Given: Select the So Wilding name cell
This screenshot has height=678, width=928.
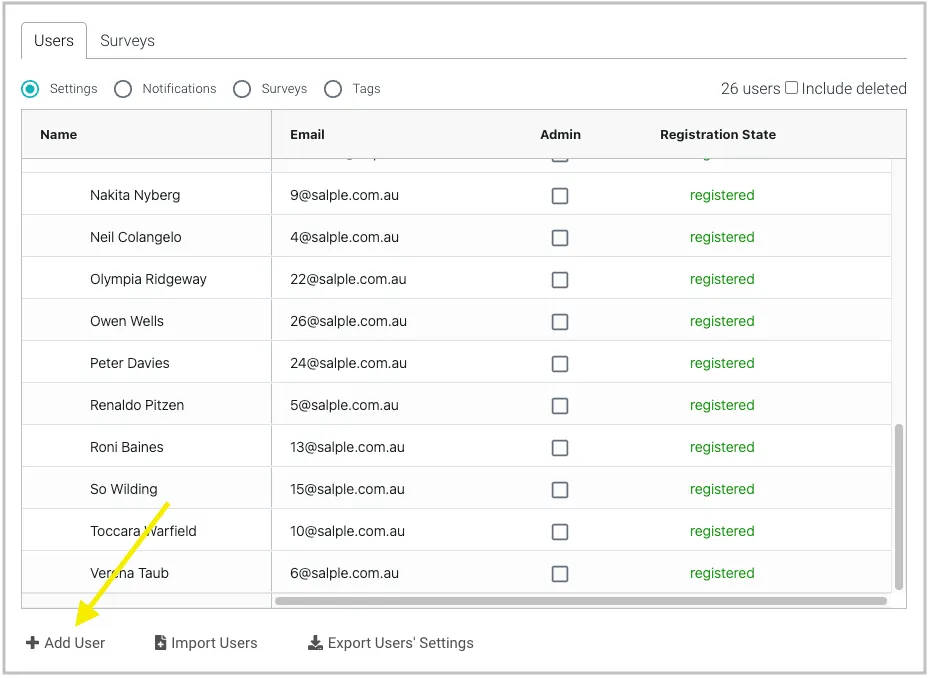Looking at the screenshot, I should tap(146, 488).
